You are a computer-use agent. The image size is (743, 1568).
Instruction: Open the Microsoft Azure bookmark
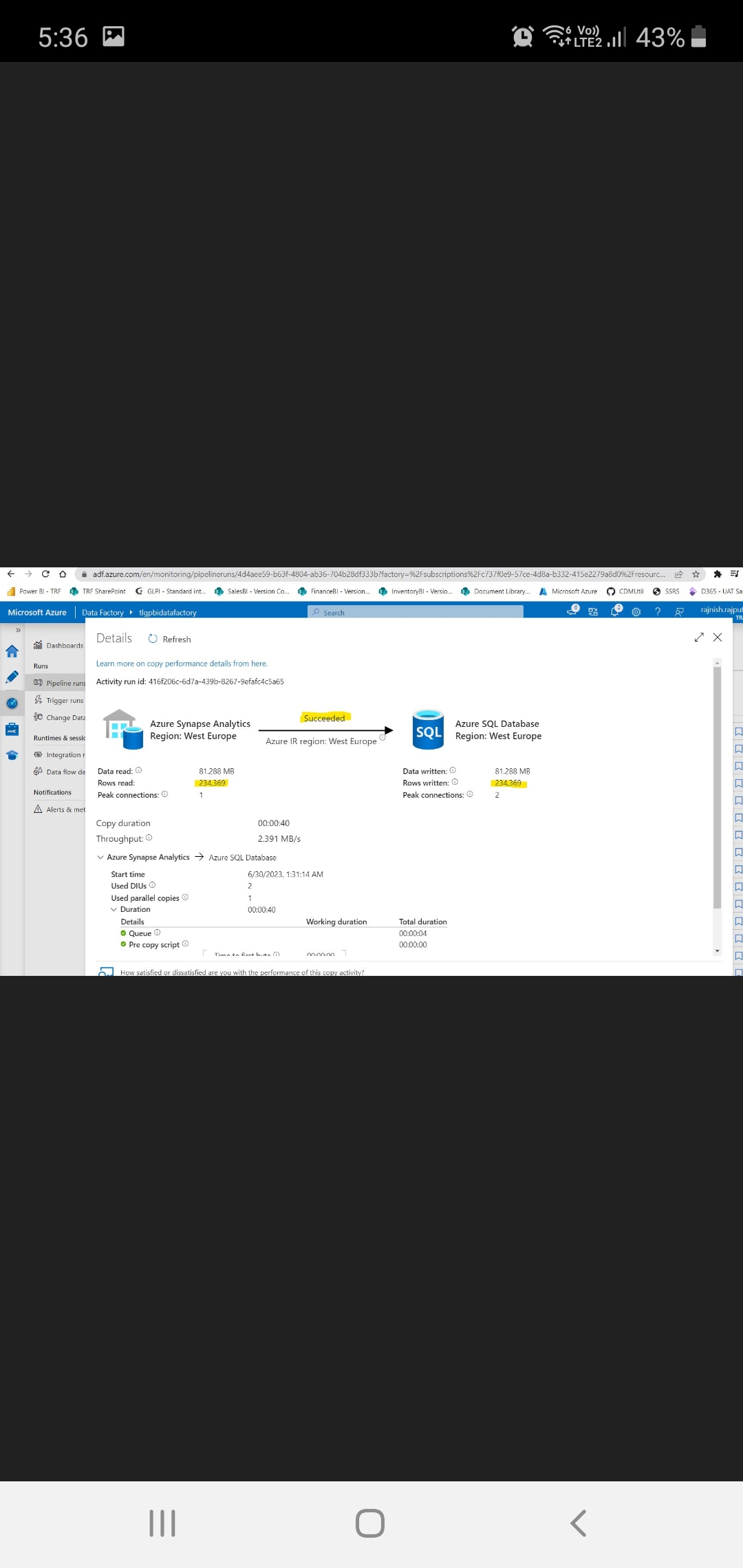click(x=568, y=591)
